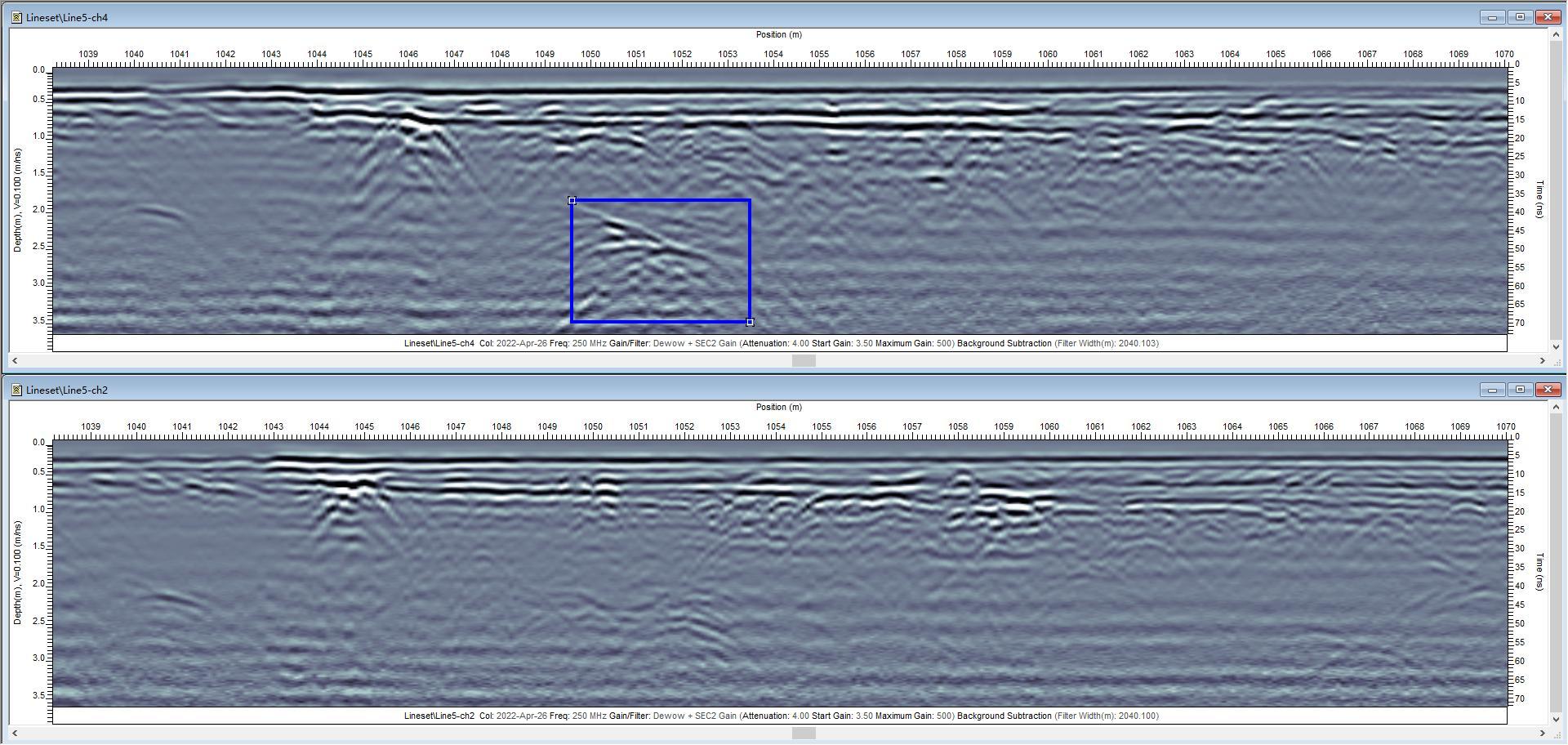The height and width of the screenshot is (745, 1568).
Task: Click depth axis label in Line5-ch4 window
Action: 17,200
